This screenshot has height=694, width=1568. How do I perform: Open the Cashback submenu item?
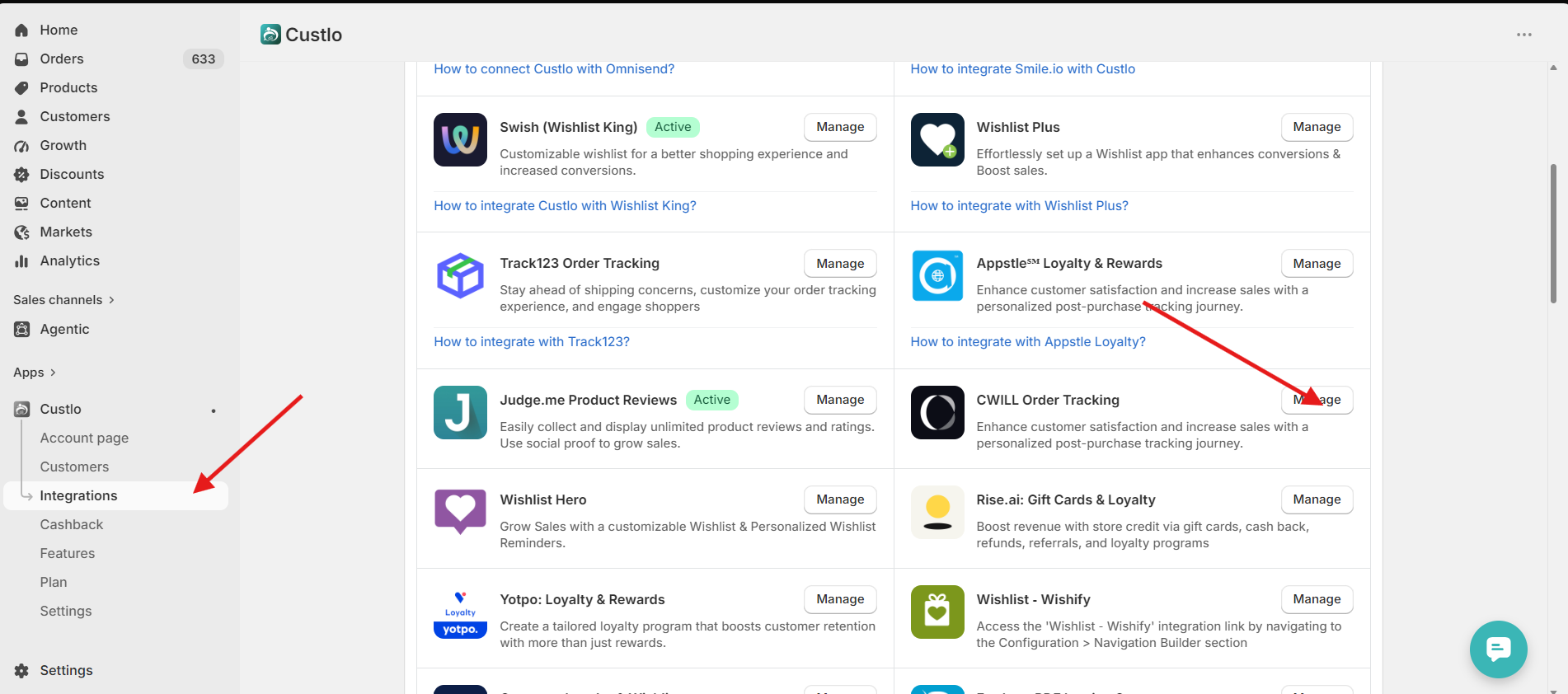point(72,525)
